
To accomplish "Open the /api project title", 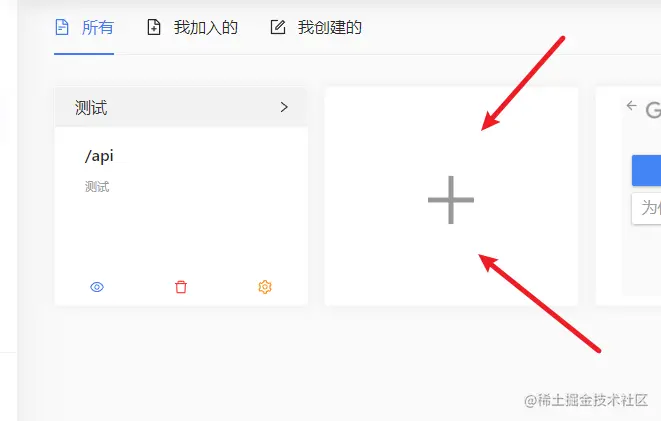I will 99,156.
